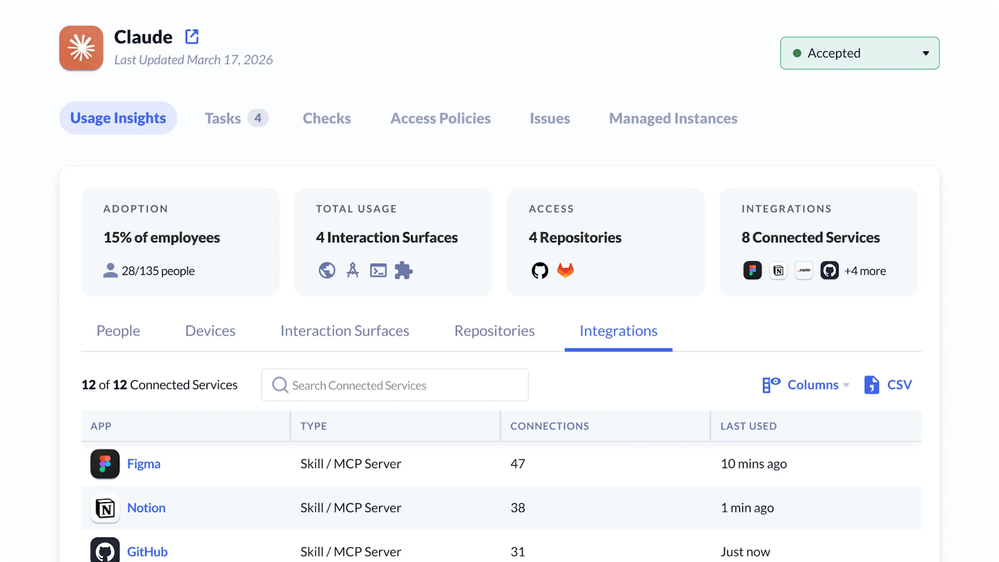The width and height of the screenshot is (999, 562).
Task: Export the list with CSV button
Action: 888,385
